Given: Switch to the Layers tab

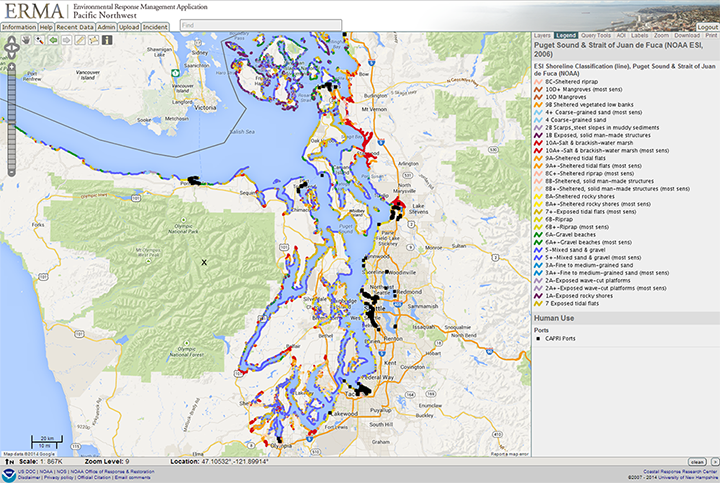Looking at the screenshot, I should coord(542,35).
